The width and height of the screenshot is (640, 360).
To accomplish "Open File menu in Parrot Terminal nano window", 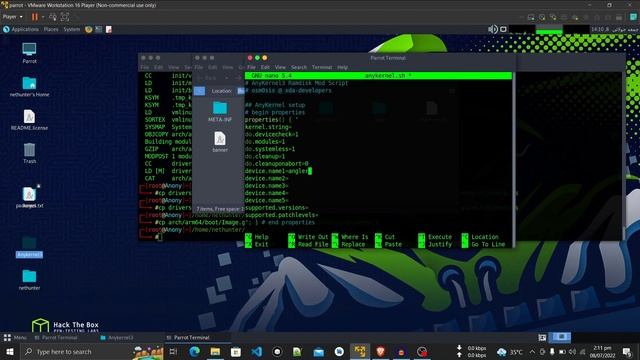I will [x=251, y=67].
